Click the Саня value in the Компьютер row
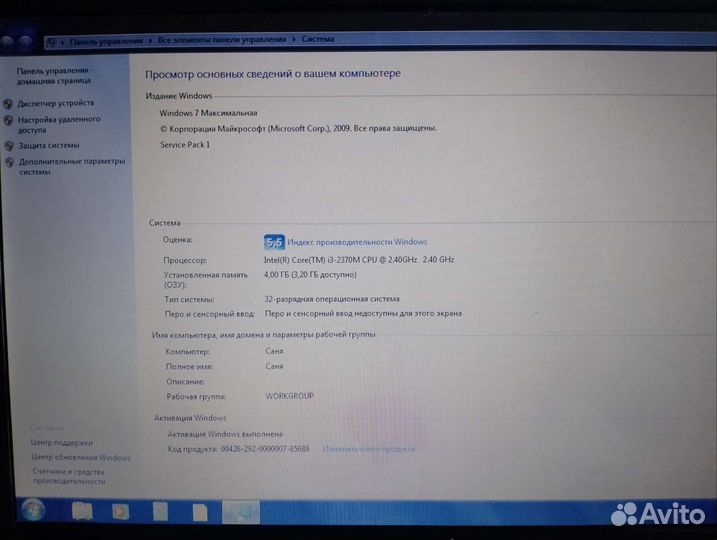 click(x=274, y=351)
